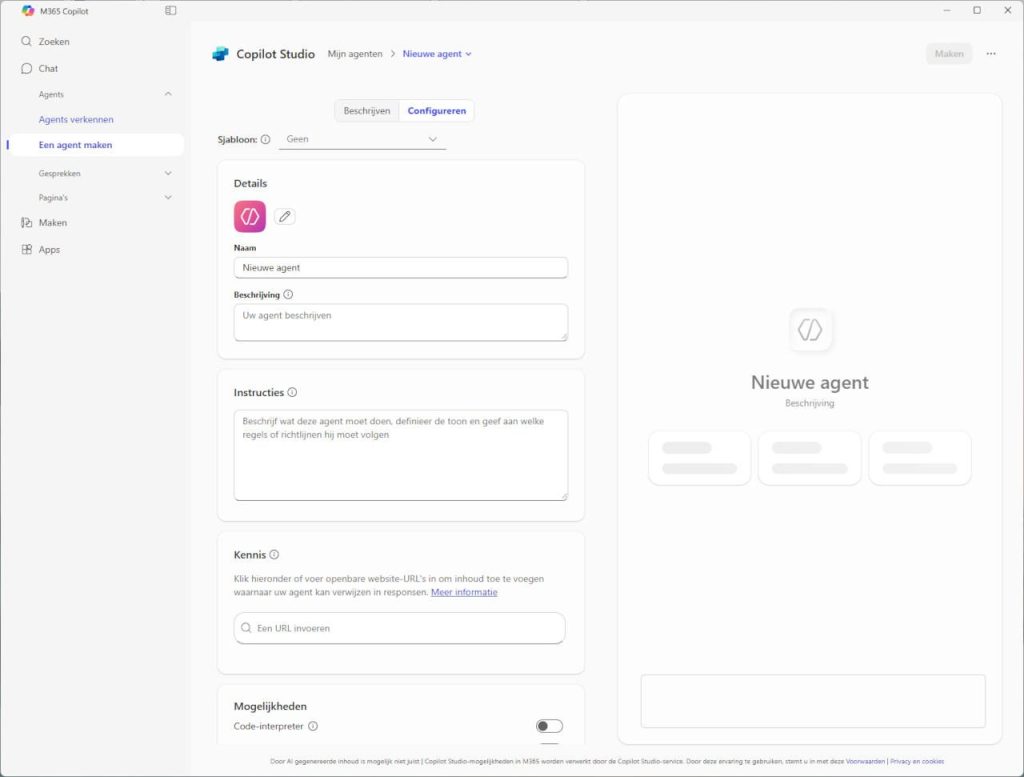The height and width of the screenshot is (777, 1024).
Task: Collapse the sidebar with panel toggle icon
Action: coord(170,10)
